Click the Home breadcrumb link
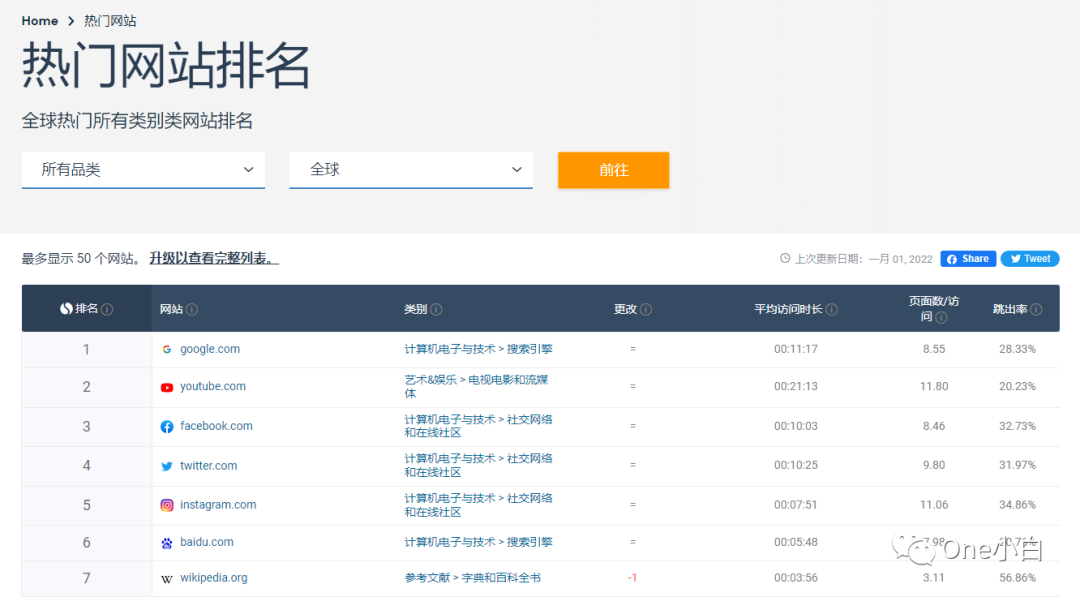This screenshot has height=597, width=1080. [39, 20]
